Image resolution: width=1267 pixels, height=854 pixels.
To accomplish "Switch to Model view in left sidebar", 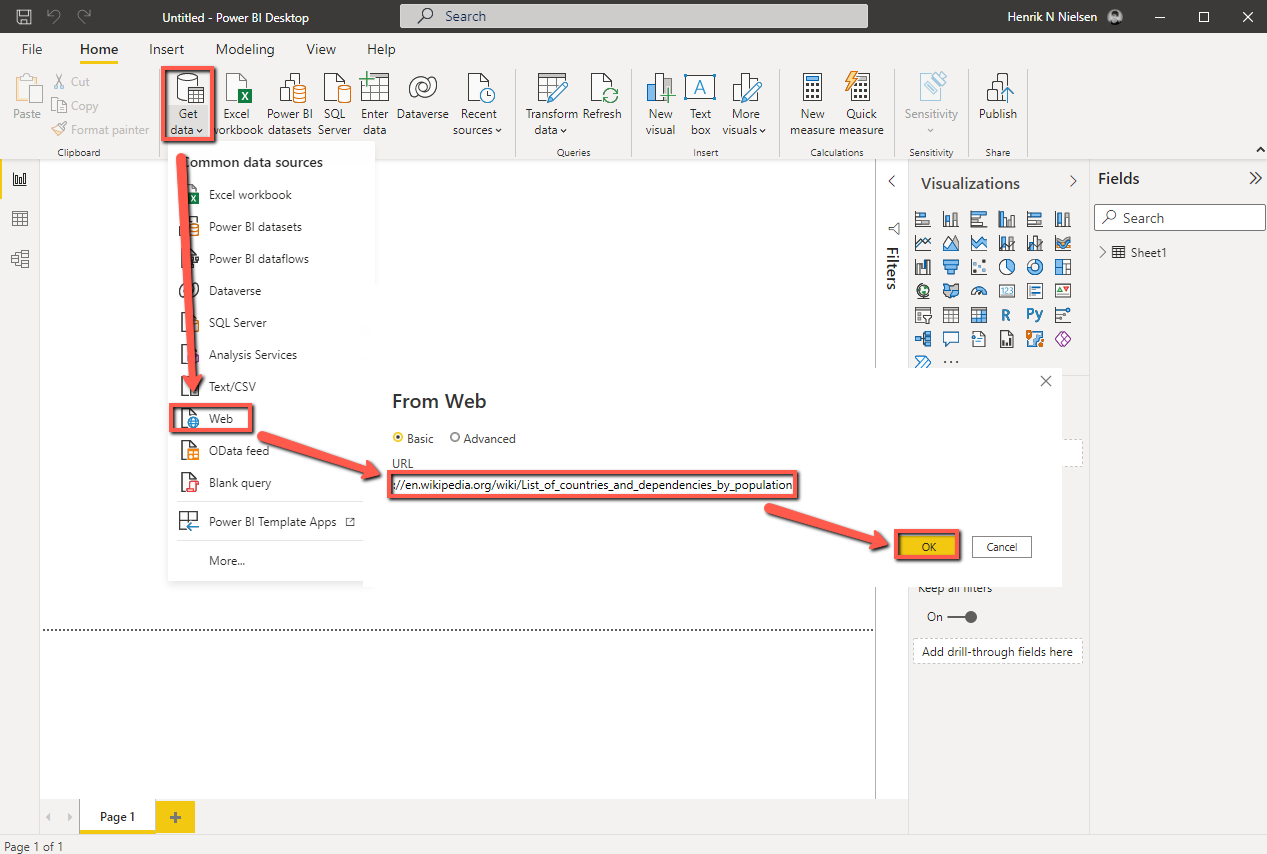I will click(x=20, y=259).
